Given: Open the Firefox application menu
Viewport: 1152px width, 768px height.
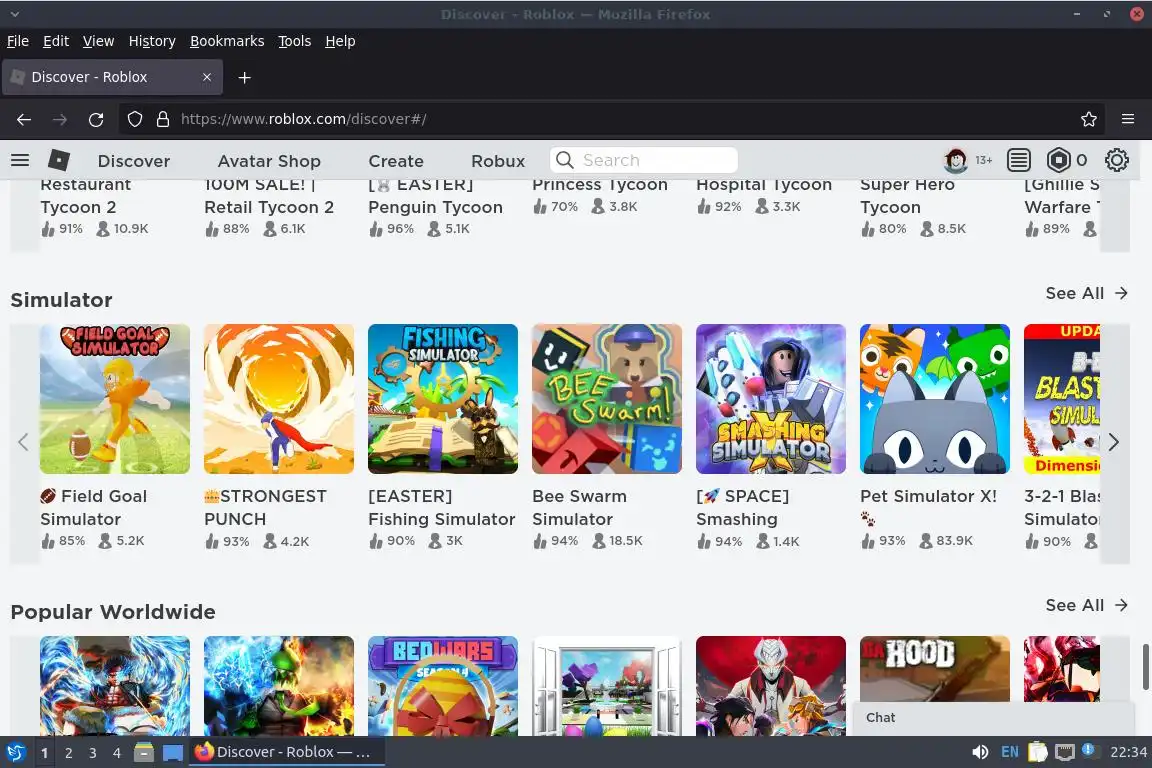Looking at the screenshot, I should [1128, 119].
